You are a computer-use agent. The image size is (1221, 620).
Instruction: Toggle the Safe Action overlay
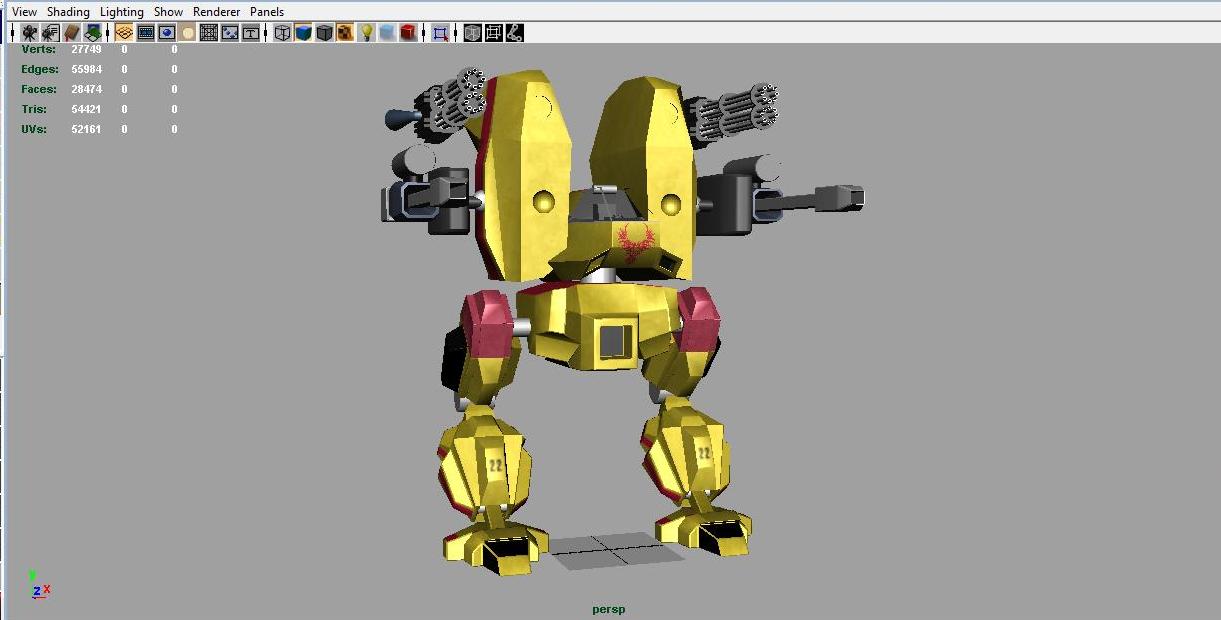[230, 33]
